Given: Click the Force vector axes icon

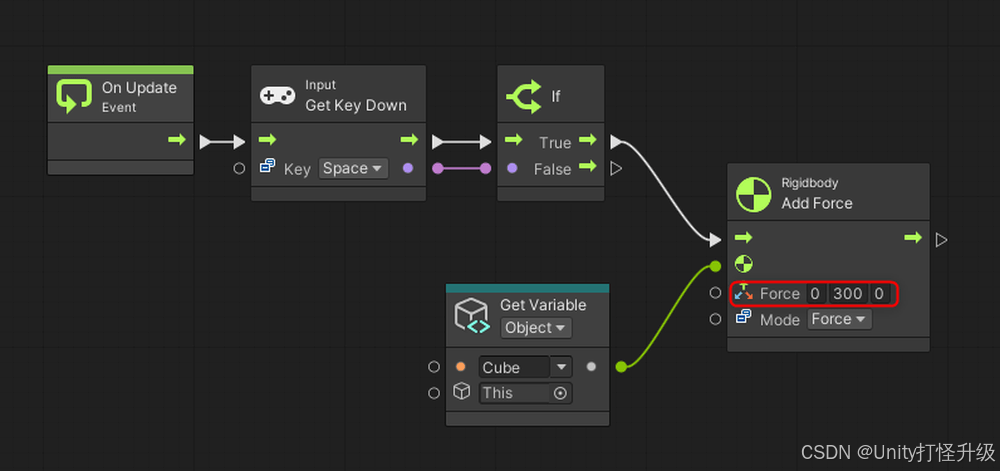Looking at the screenshot, I should (x=744, y=293).
